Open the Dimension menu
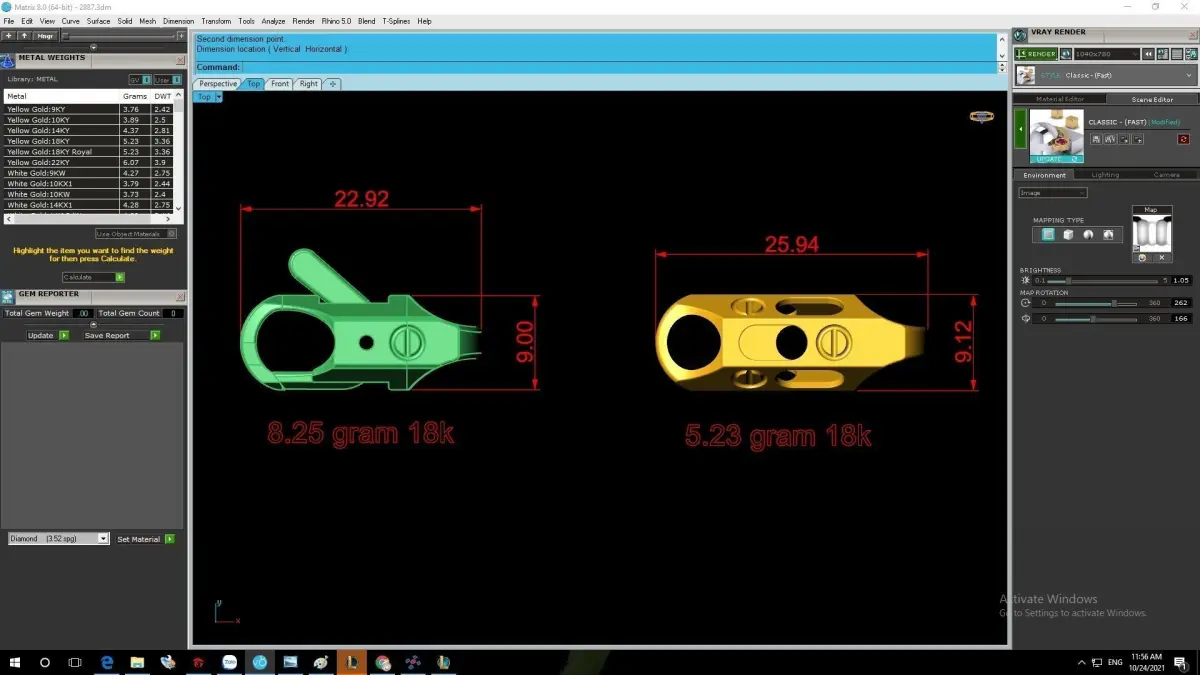The image size is (1200, 675). point(178,21)
